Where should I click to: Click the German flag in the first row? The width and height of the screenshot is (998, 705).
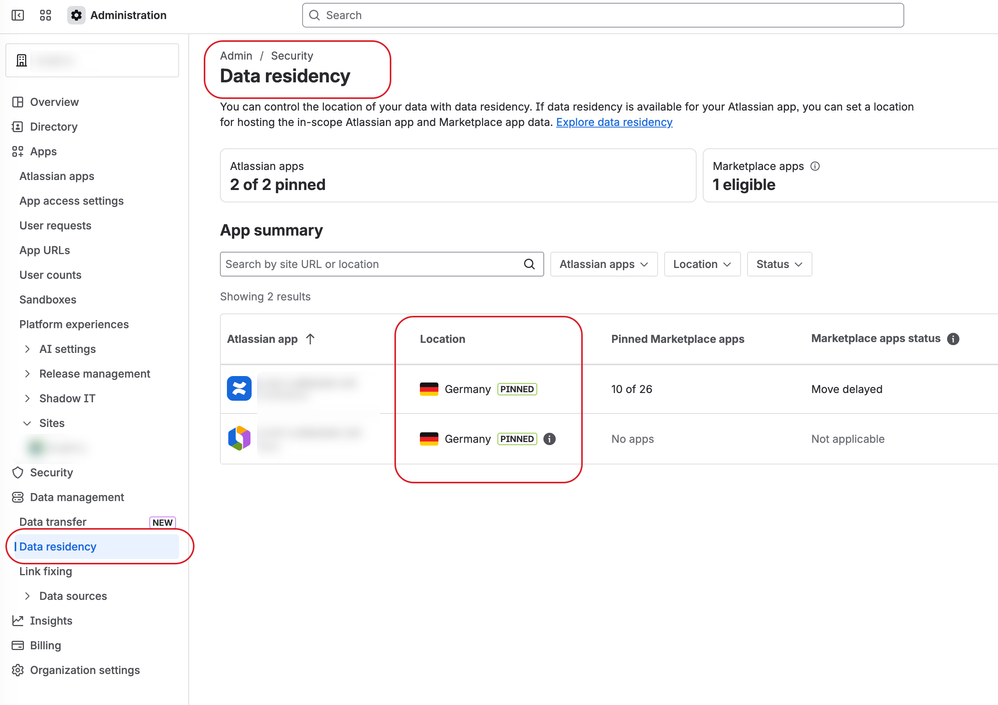point(429,389)
